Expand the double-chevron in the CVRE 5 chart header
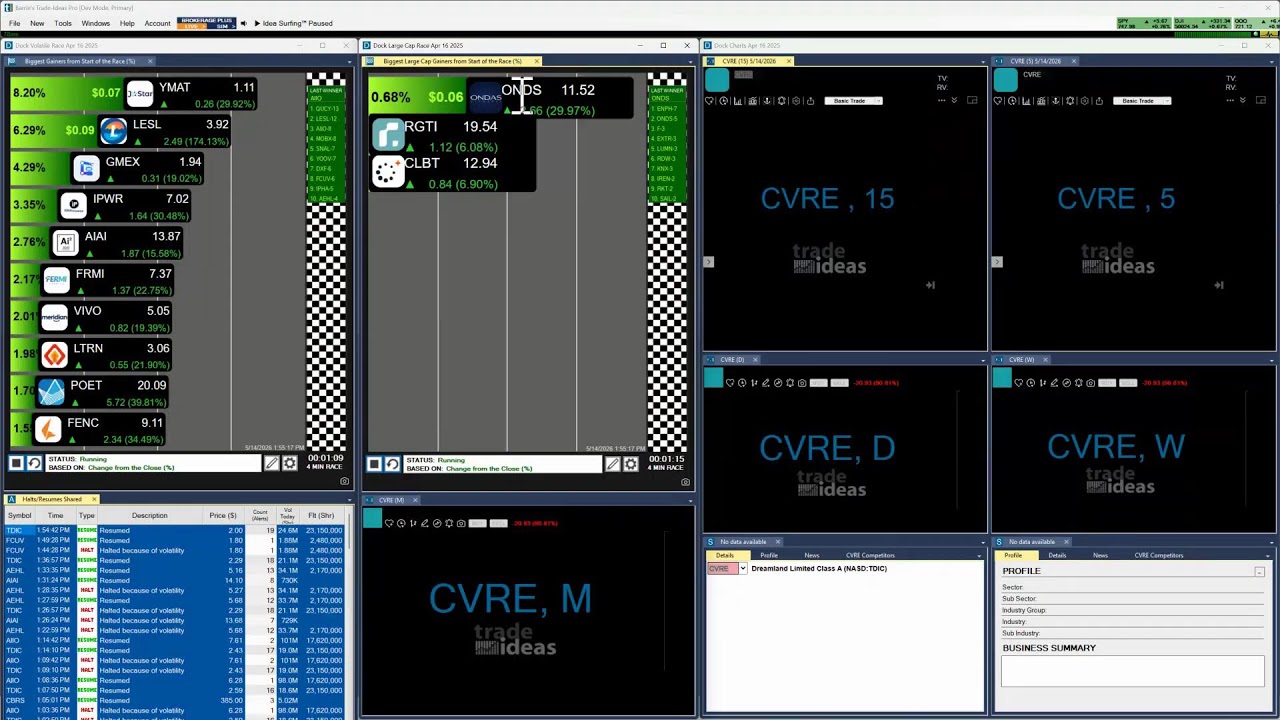Image resolution: width=1280 pixels, height=720 pixels. 1243,100
